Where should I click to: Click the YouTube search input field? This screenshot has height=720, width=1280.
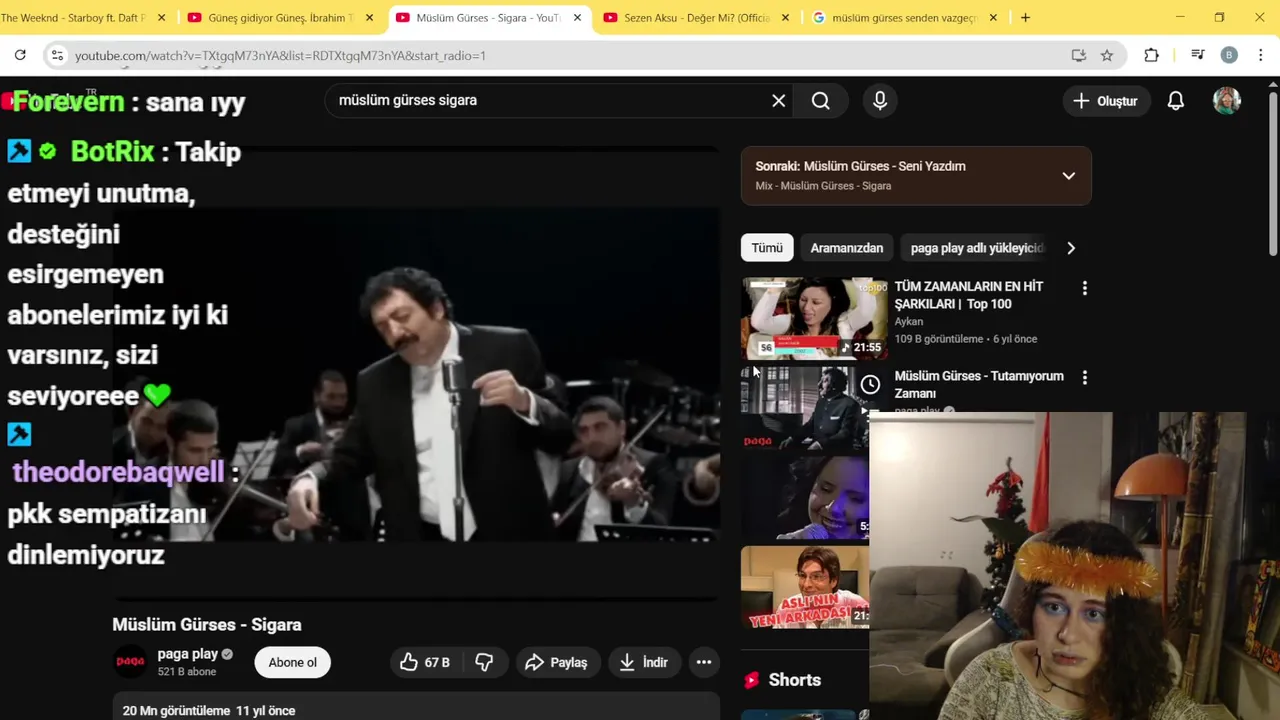(x=550, y=100)
